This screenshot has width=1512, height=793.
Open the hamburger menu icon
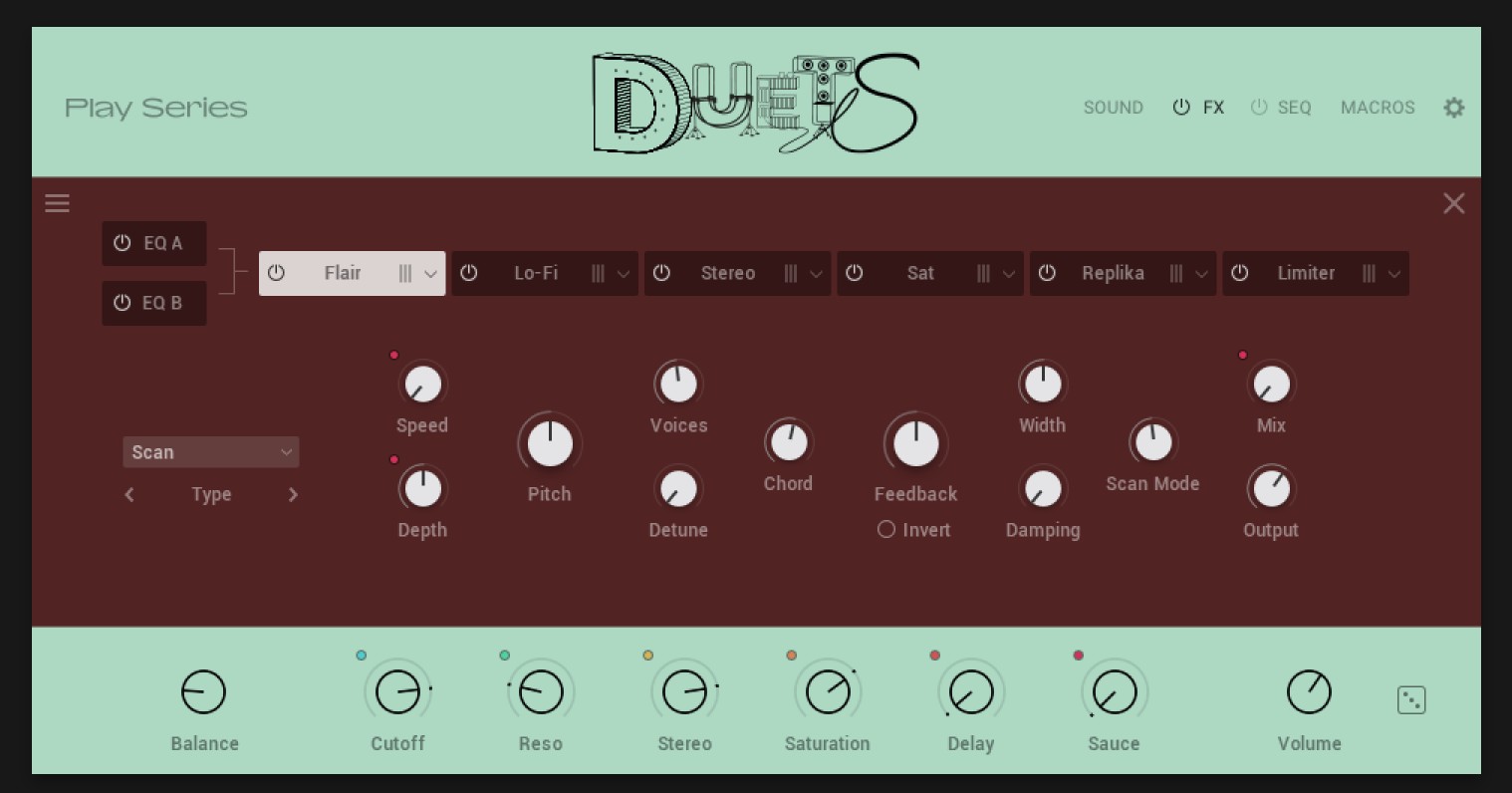[x=58, y=203]
